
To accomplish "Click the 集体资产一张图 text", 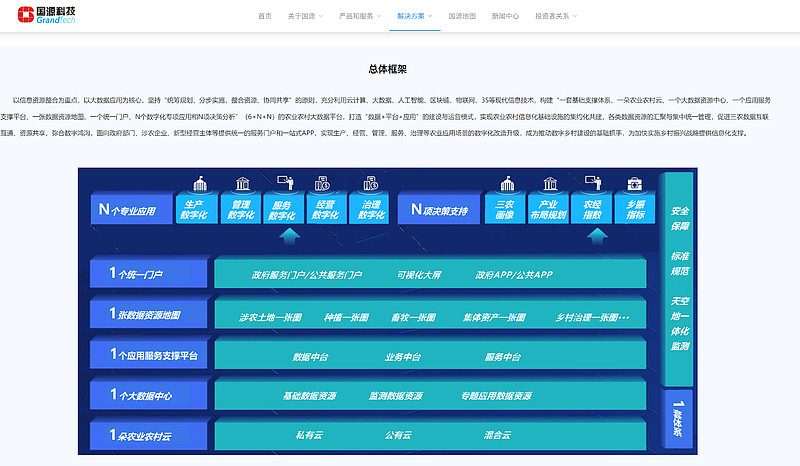I will 494,317.
